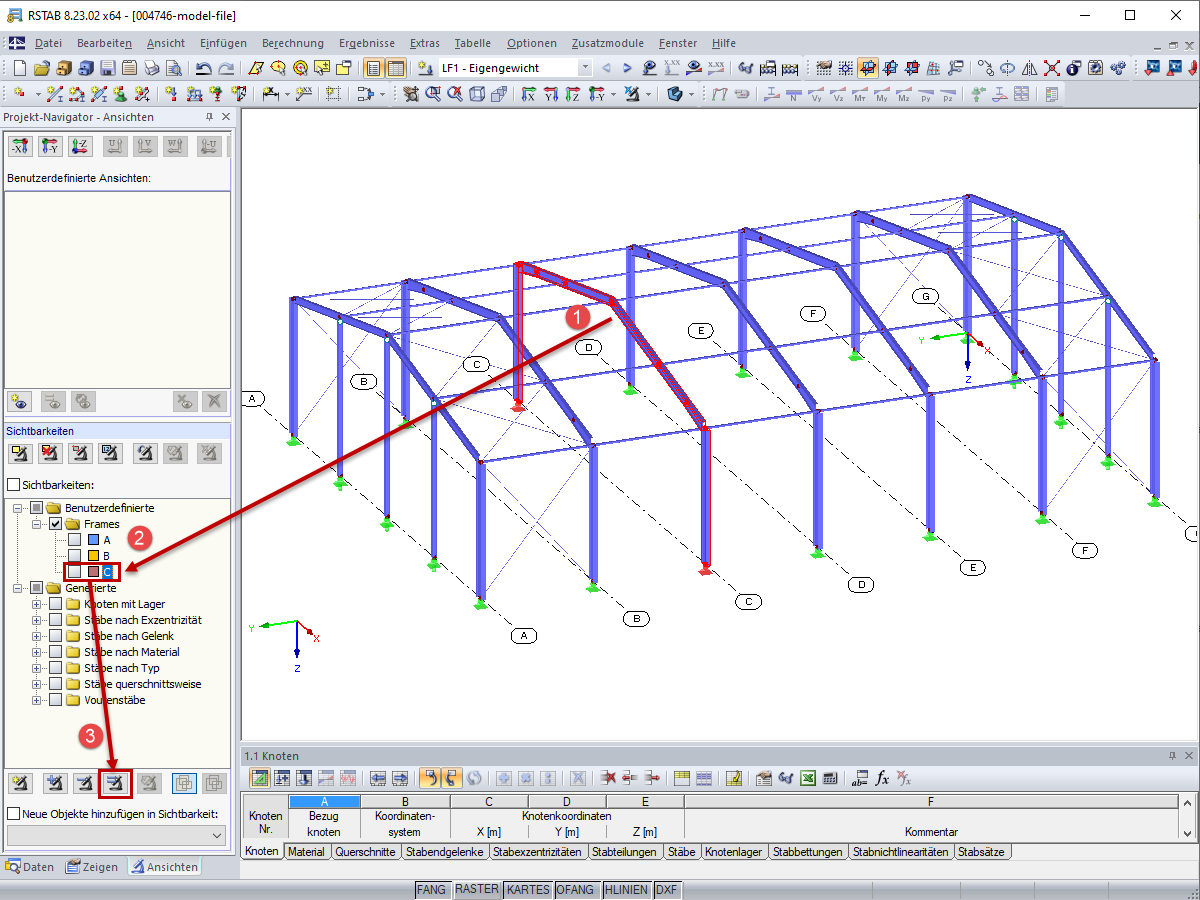This screenshot has width=1200, height=900.
Task: Check Stäbe nach Gelenk checkbox
Action: click(56, 636)
